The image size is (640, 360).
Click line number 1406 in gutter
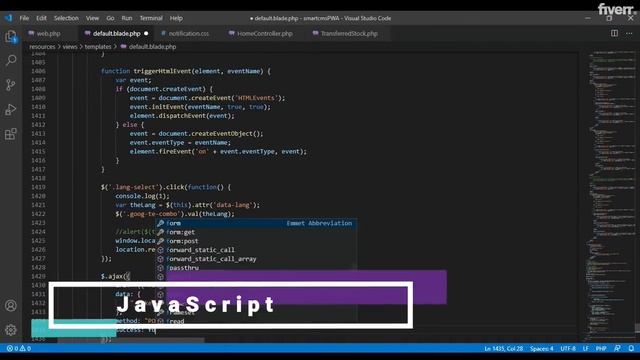[x=38, y=71]
